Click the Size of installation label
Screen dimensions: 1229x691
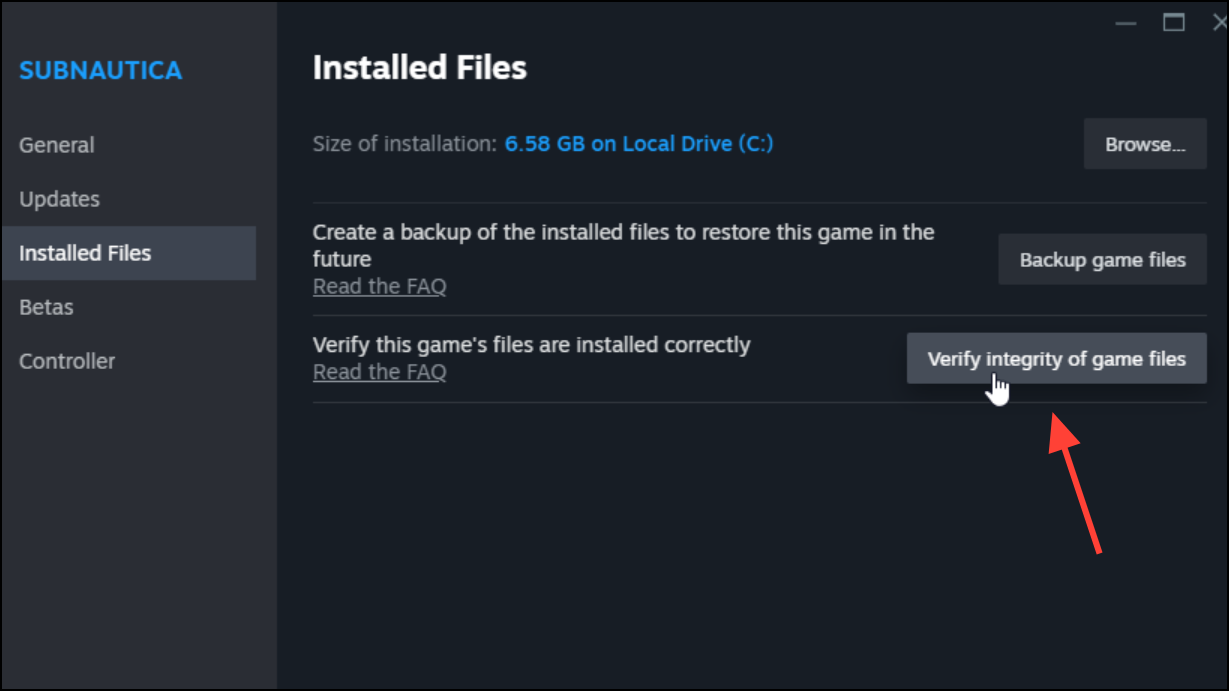(404, 143)
